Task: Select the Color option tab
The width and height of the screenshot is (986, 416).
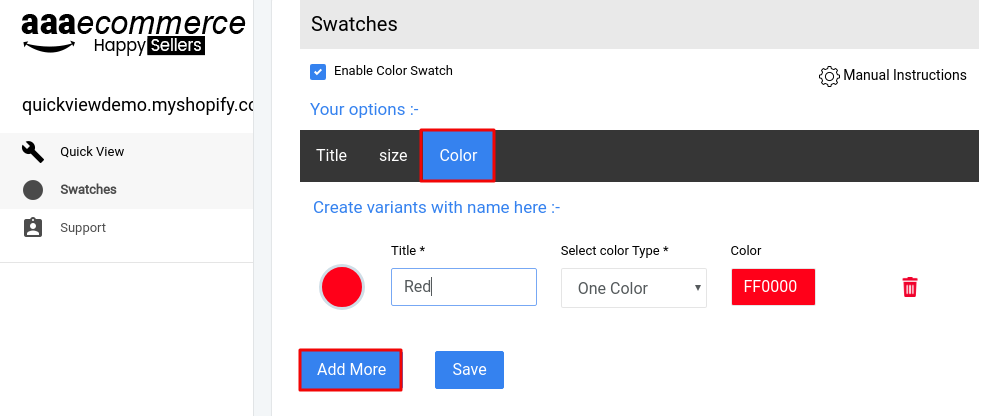Action: (458, 156)
